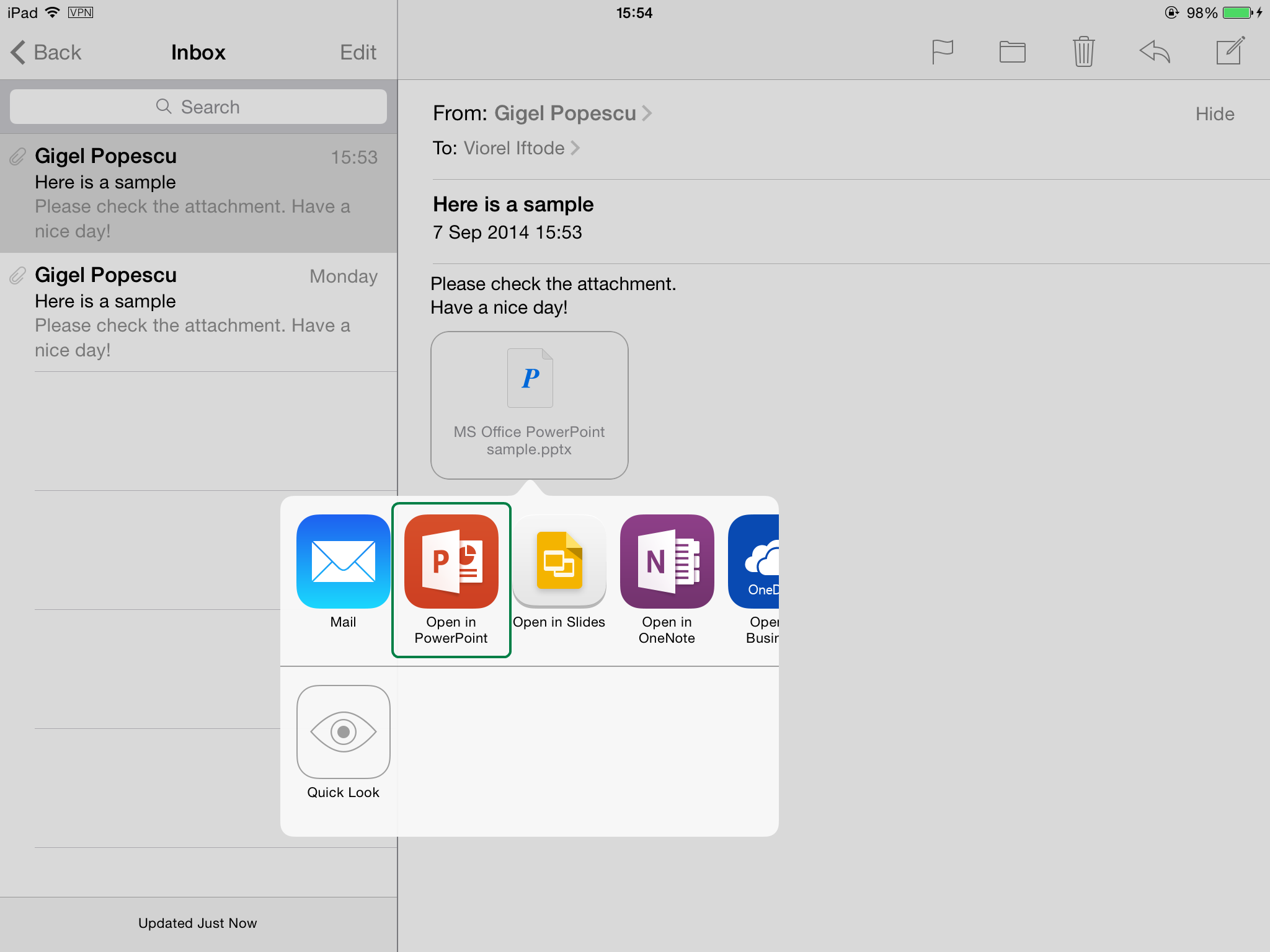Screen dimensions: 1270x952
Task: Delete email with the trash icon
Action: point(1083,51)
